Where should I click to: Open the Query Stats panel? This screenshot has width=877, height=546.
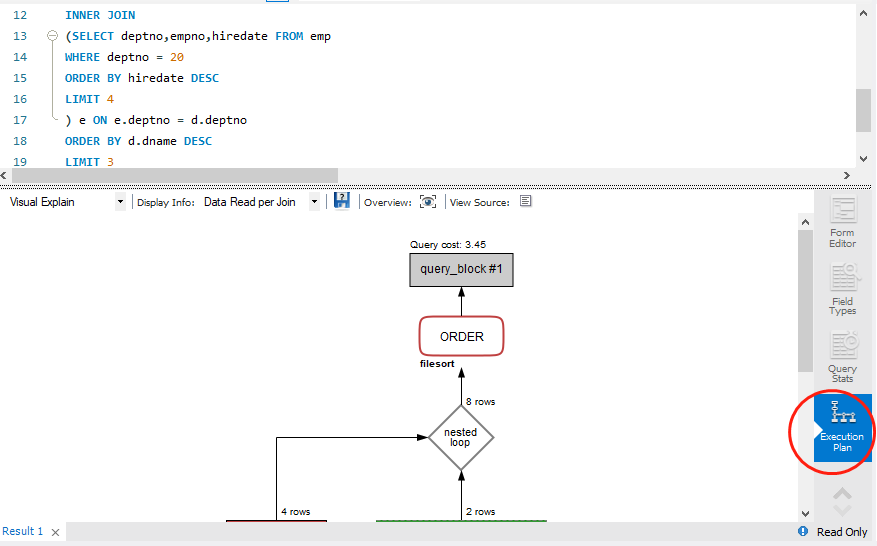tap(842, 357)
